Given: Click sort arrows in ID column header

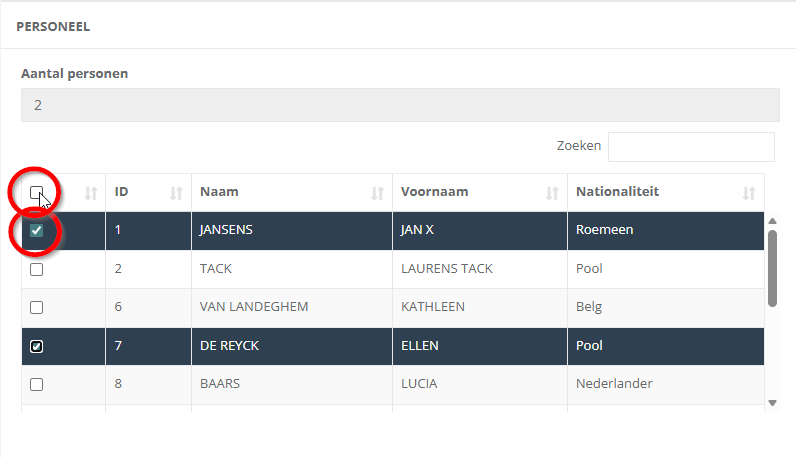Looking at the screenshot, I should [x=176, y=193].
